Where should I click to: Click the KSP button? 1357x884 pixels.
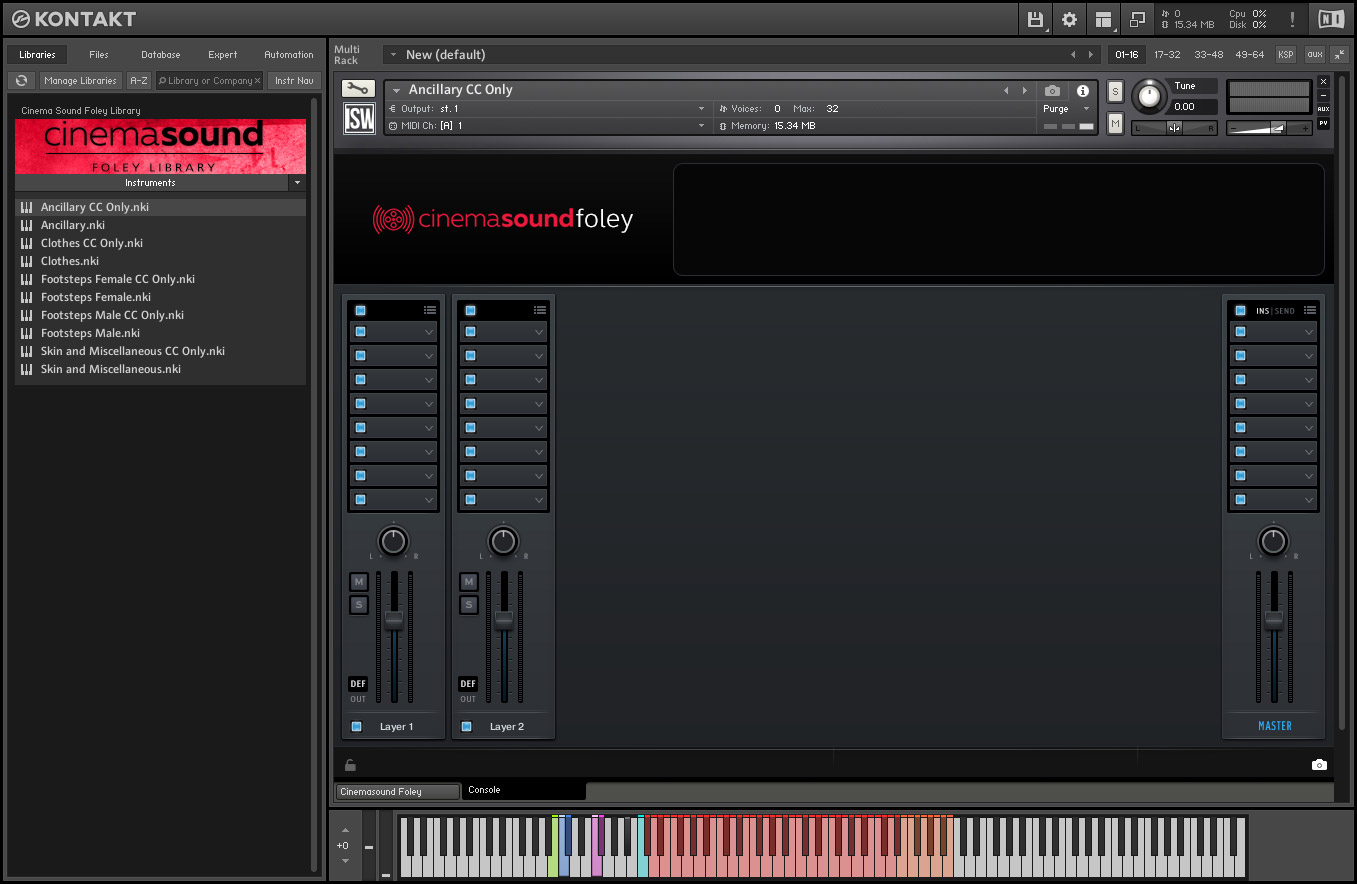tap(1285, 55)
